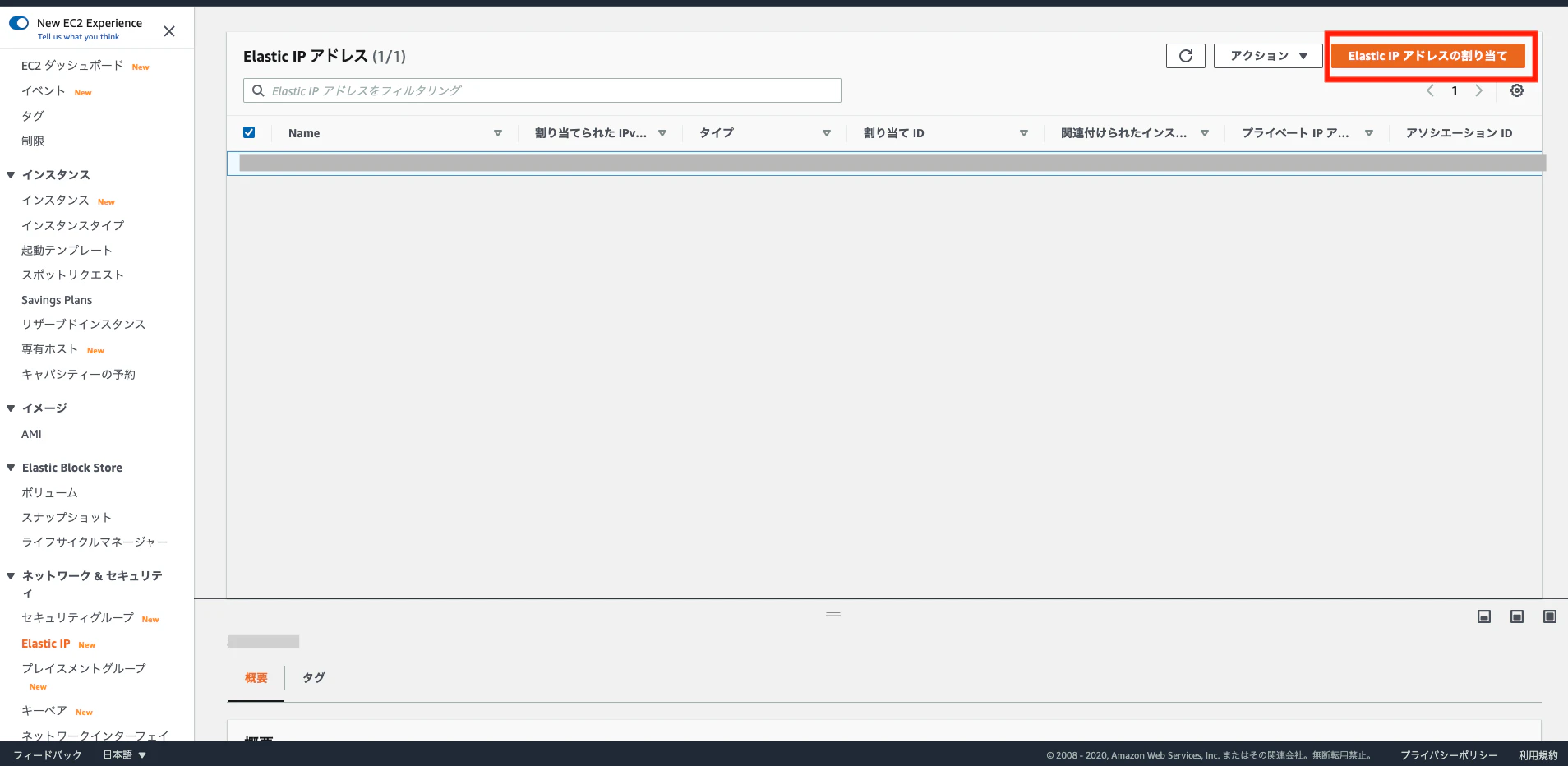Image resolution: width=1568 pixels, height=766 pixels.
Task: Open キャパシティーの予約 in sidebar
Action: (x=78, y=375)
